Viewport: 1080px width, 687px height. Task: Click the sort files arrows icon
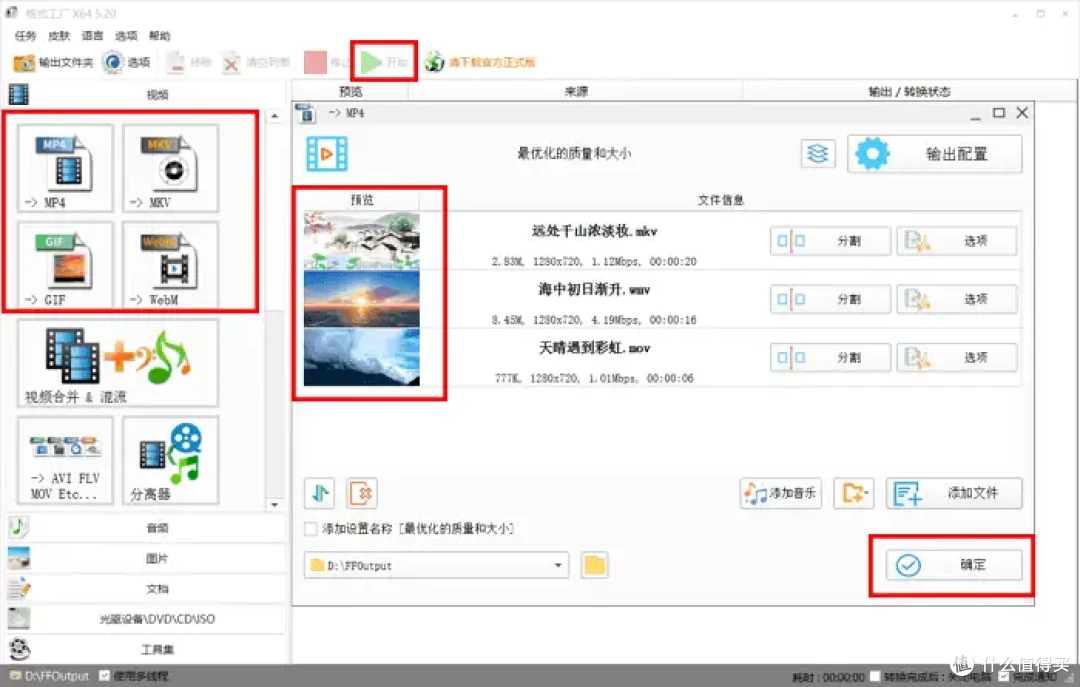pyautogui.click(x=320, y=493)
